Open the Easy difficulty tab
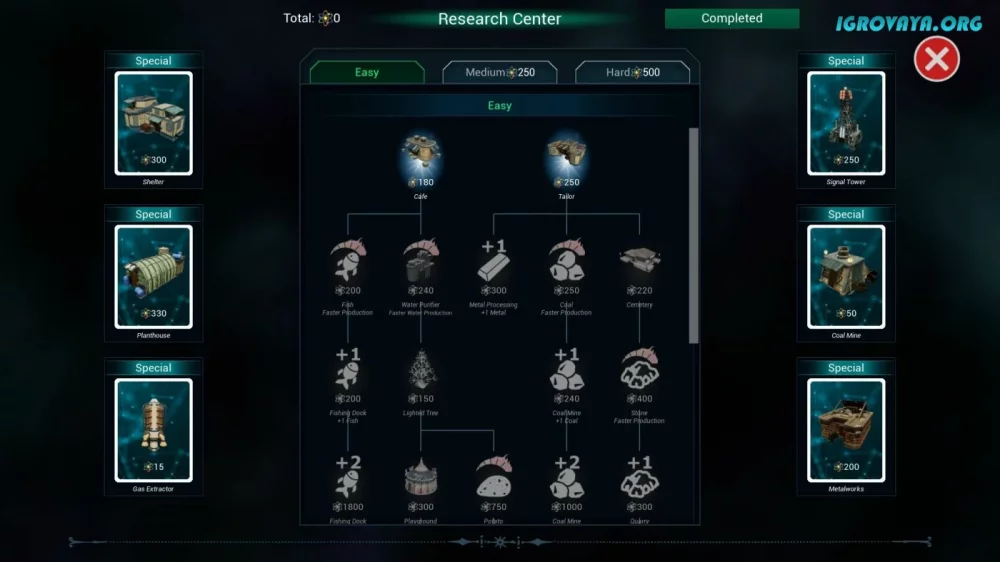The width and height of the screenshot is (1000, 562). click(x=367, y=72)
